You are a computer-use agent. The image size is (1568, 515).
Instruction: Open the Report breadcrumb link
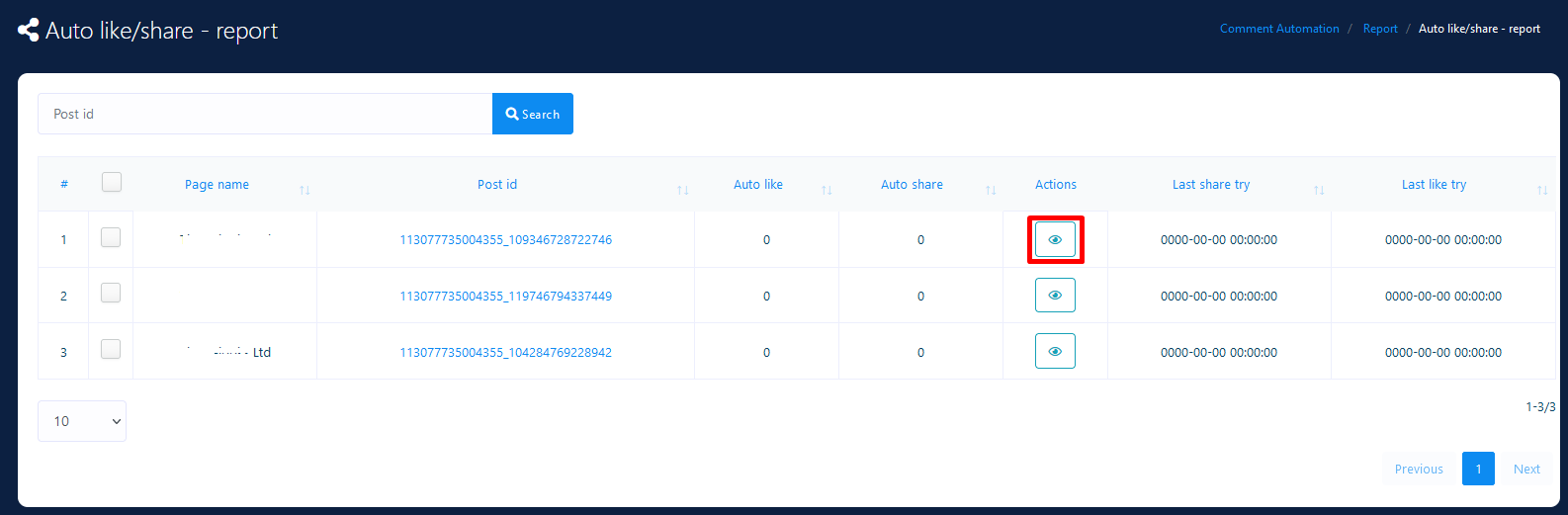1380,29
